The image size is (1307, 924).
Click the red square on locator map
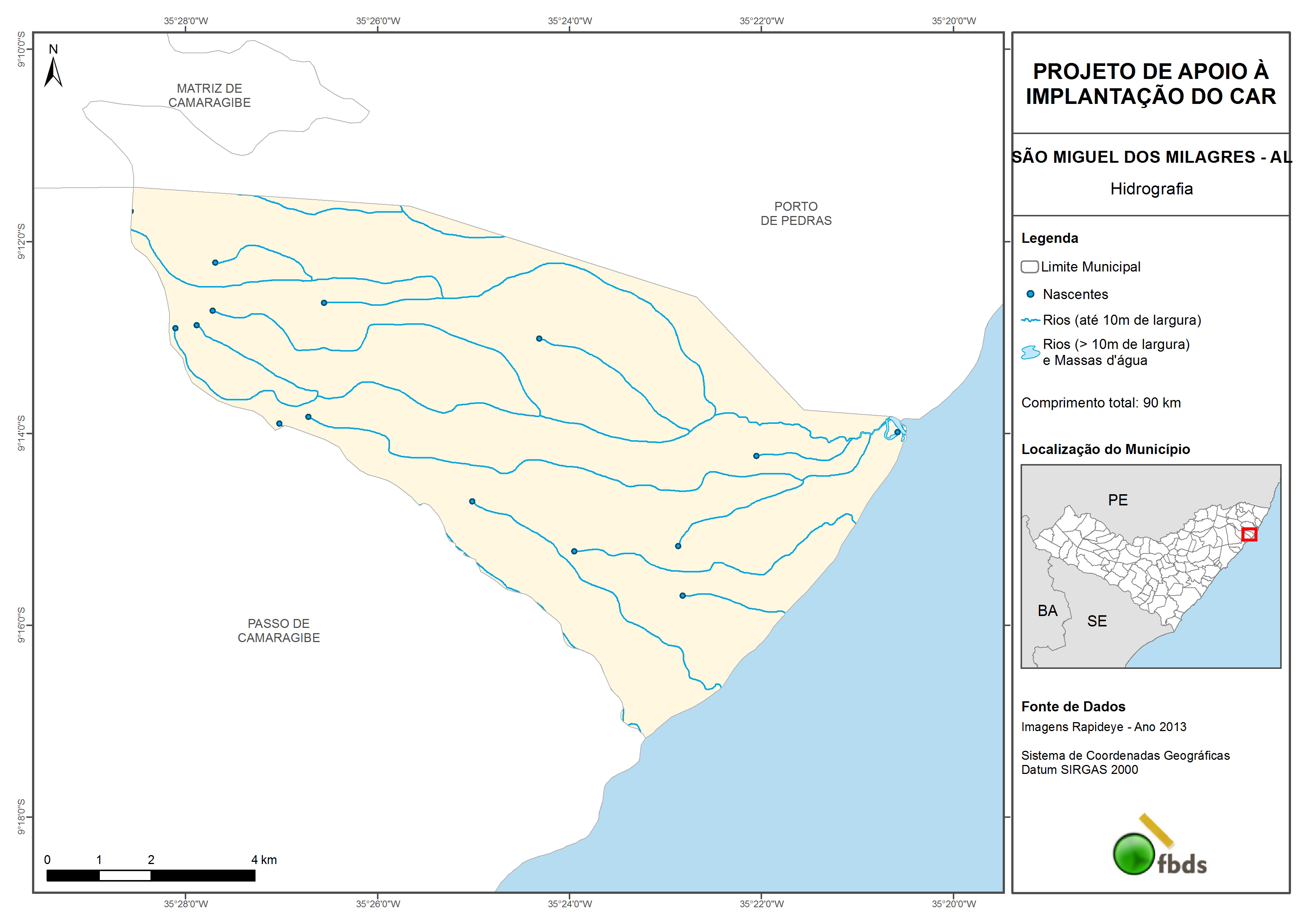point(1249,534)
